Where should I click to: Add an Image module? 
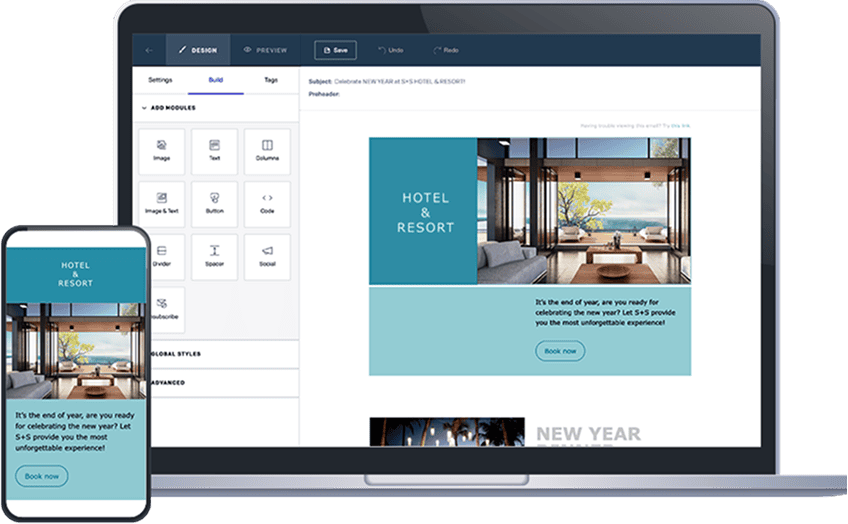[161, 151]
